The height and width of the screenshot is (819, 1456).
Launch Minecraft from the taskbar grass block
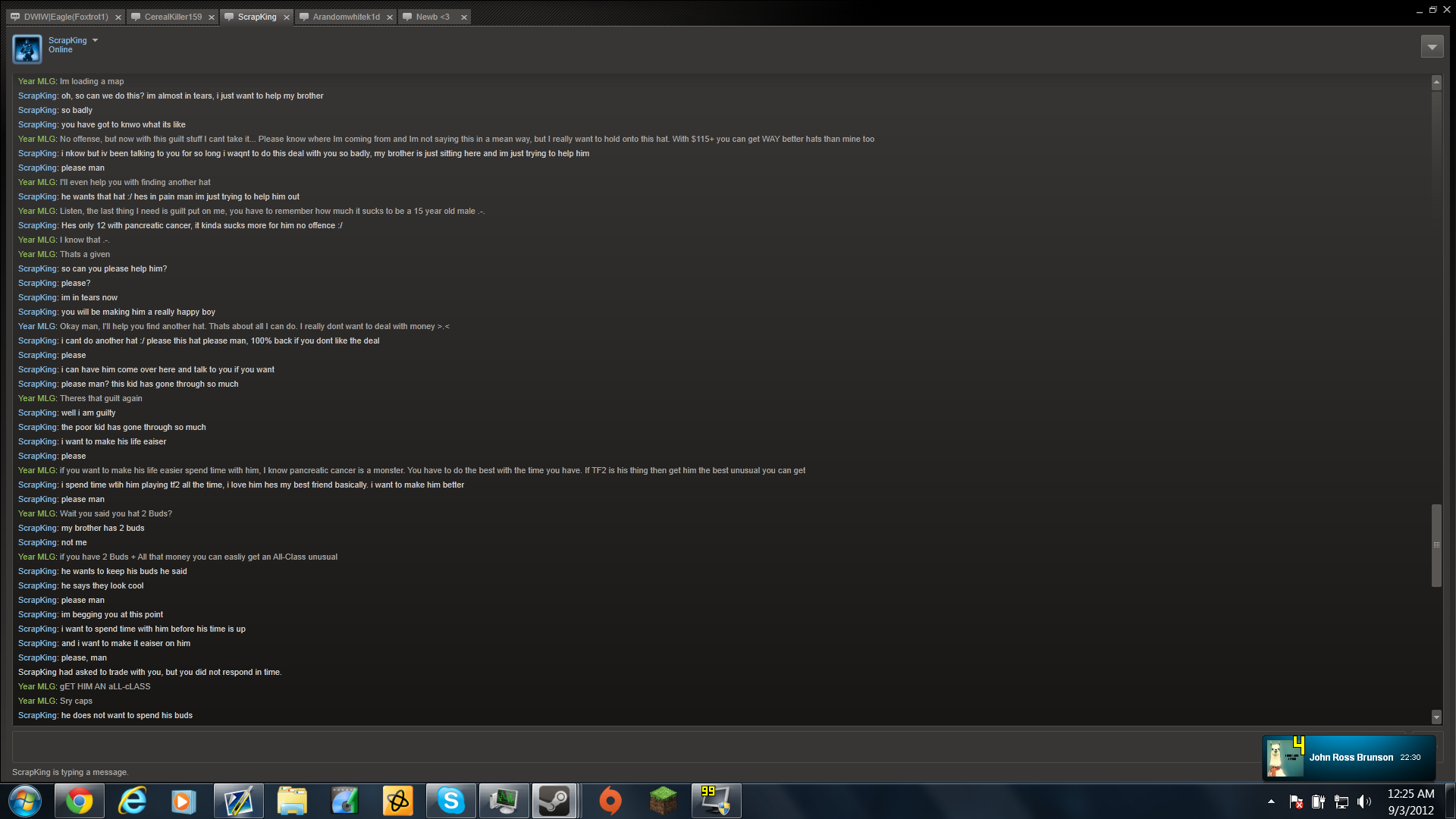pyautogui.click(x=663, y=801)
